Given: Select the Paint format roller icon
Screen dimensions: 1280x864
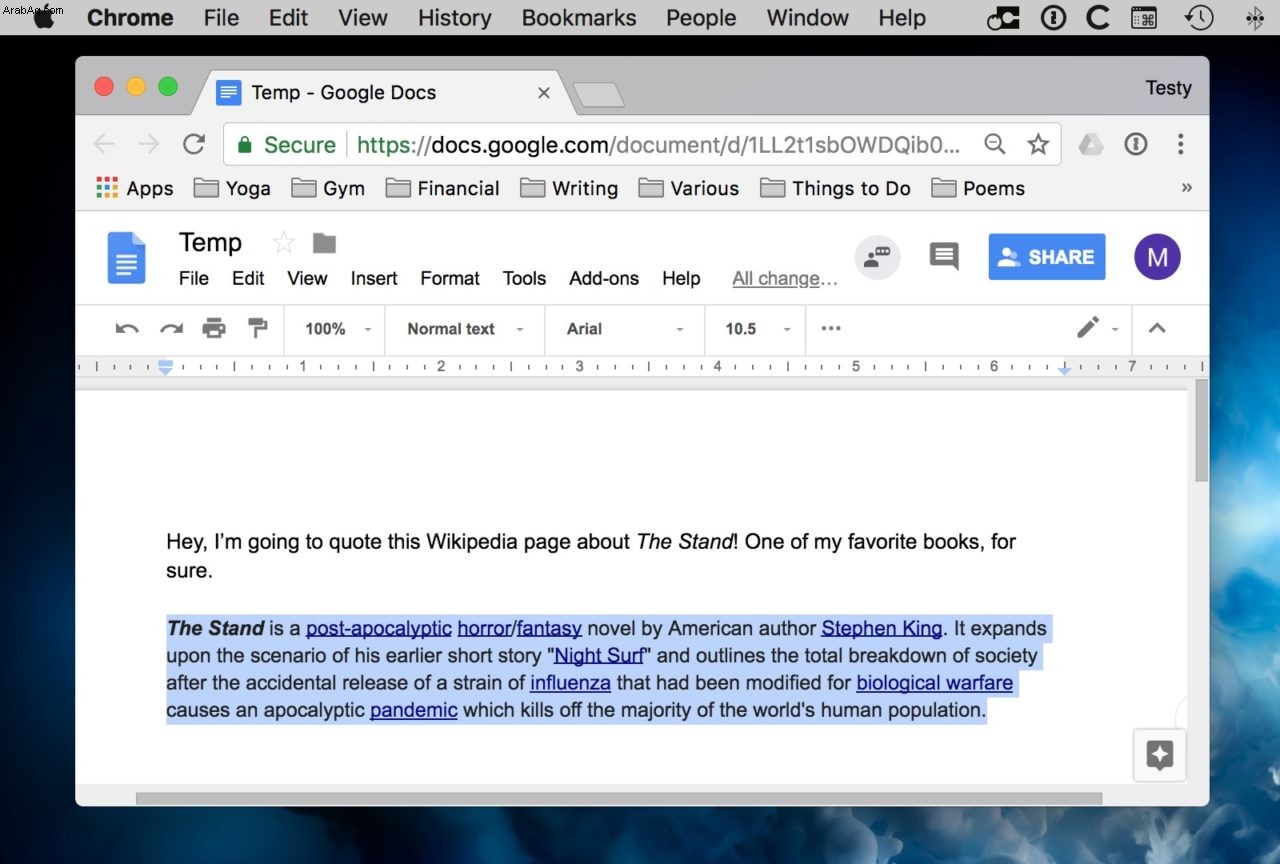Looking at the screenshot, I should 258,328.
